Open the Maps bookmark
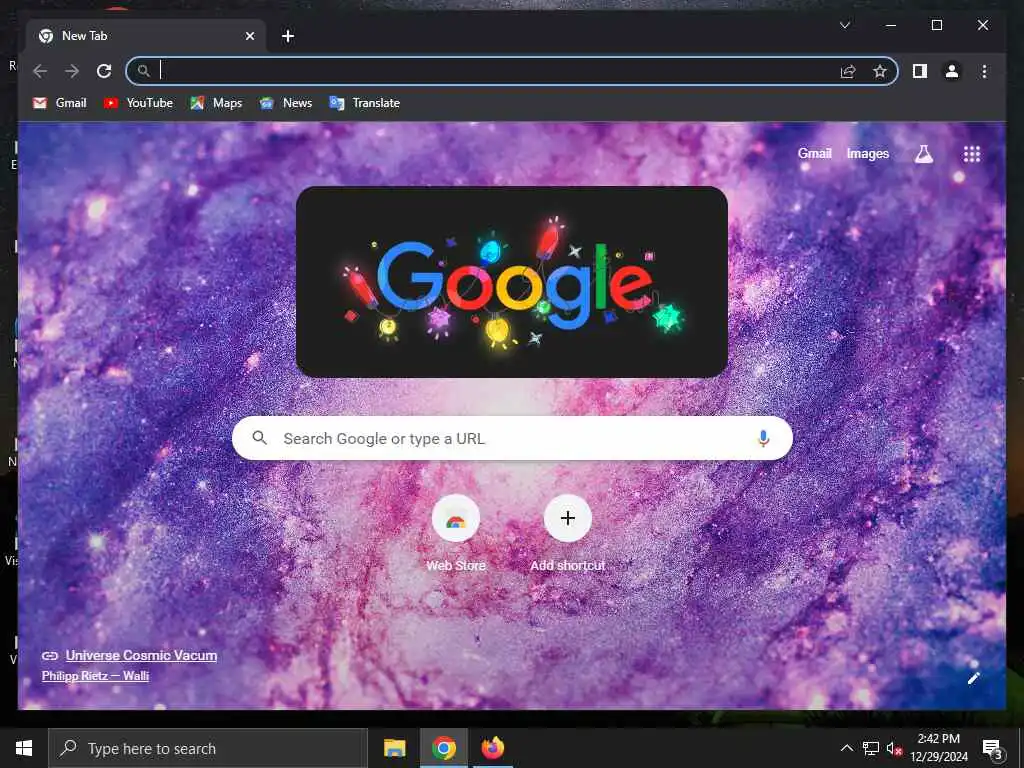Screen dimensions: 1024x768 [x=216, y=103]
